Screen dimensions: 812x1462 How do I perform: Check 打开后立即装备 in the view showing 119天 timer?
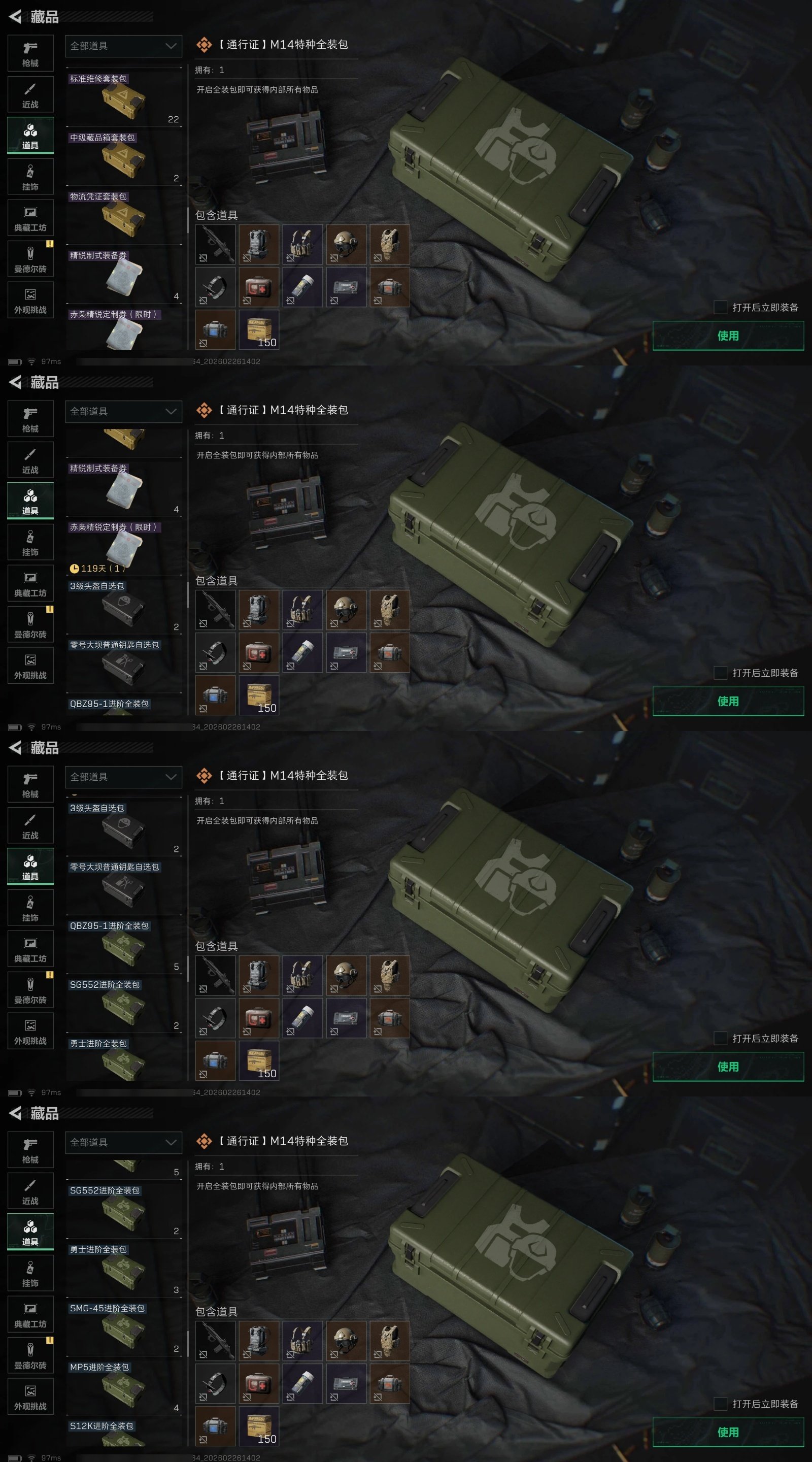pos(720,673)
